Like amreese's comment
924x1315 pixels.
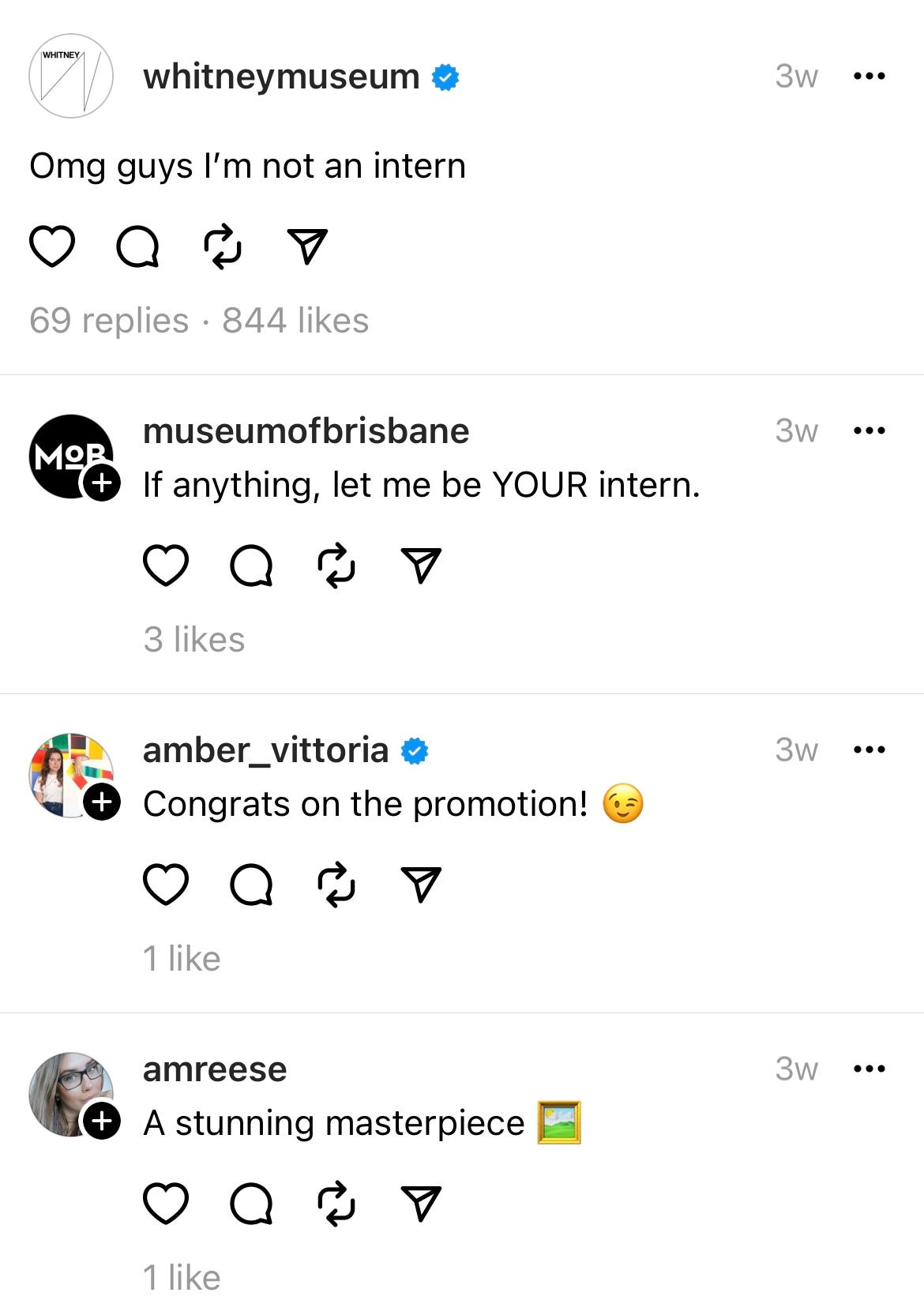(165, 1203)
